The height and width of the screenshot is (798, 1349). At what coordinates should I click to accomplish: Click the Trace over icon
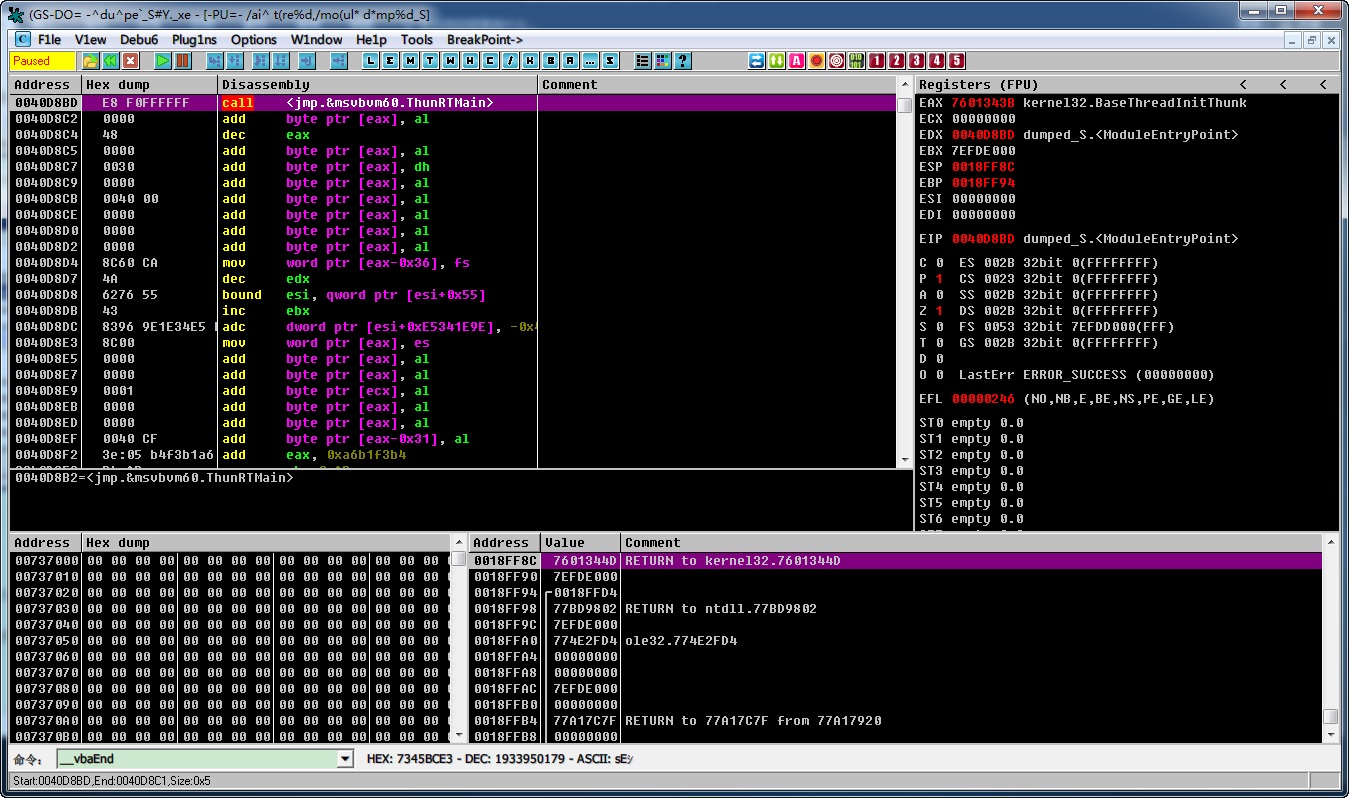coord(280,61)
